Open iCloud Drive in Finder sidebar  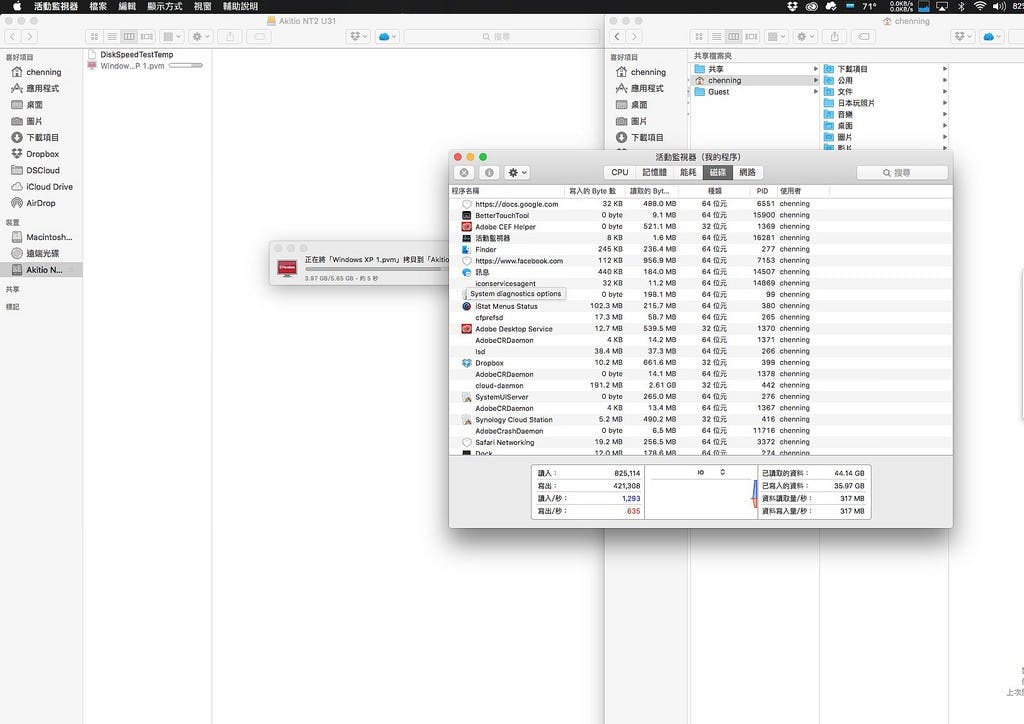coord(42,187)
